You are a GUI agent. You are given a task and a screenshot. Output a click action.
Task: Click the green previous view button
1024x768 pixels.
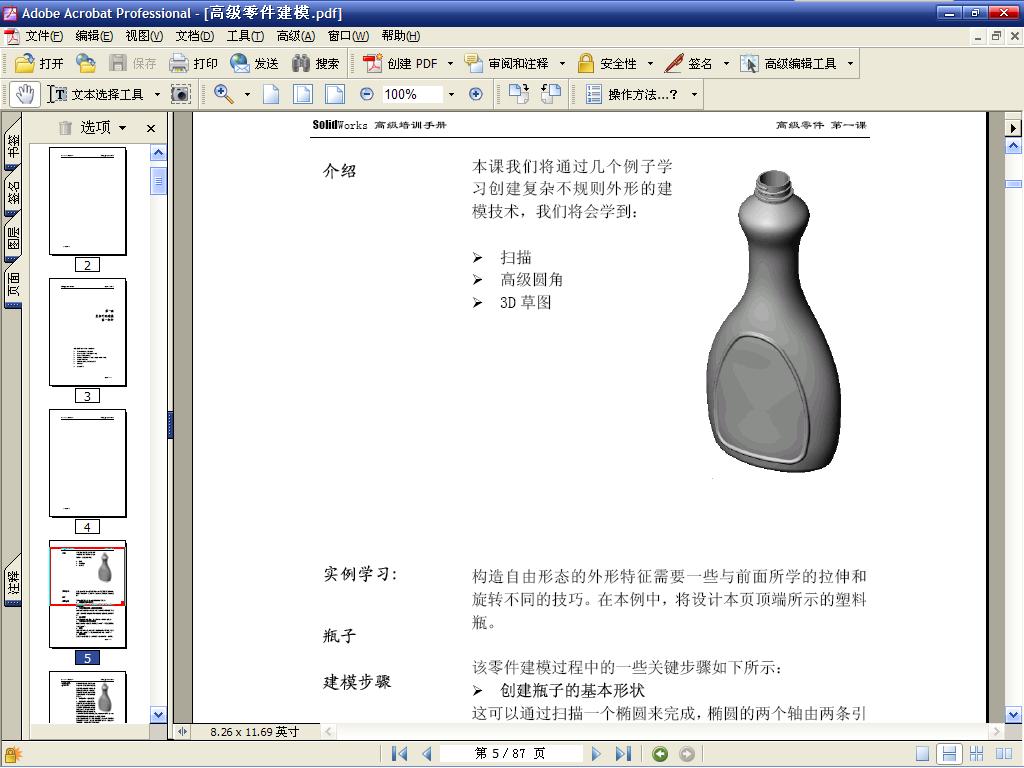coord(660,754)
